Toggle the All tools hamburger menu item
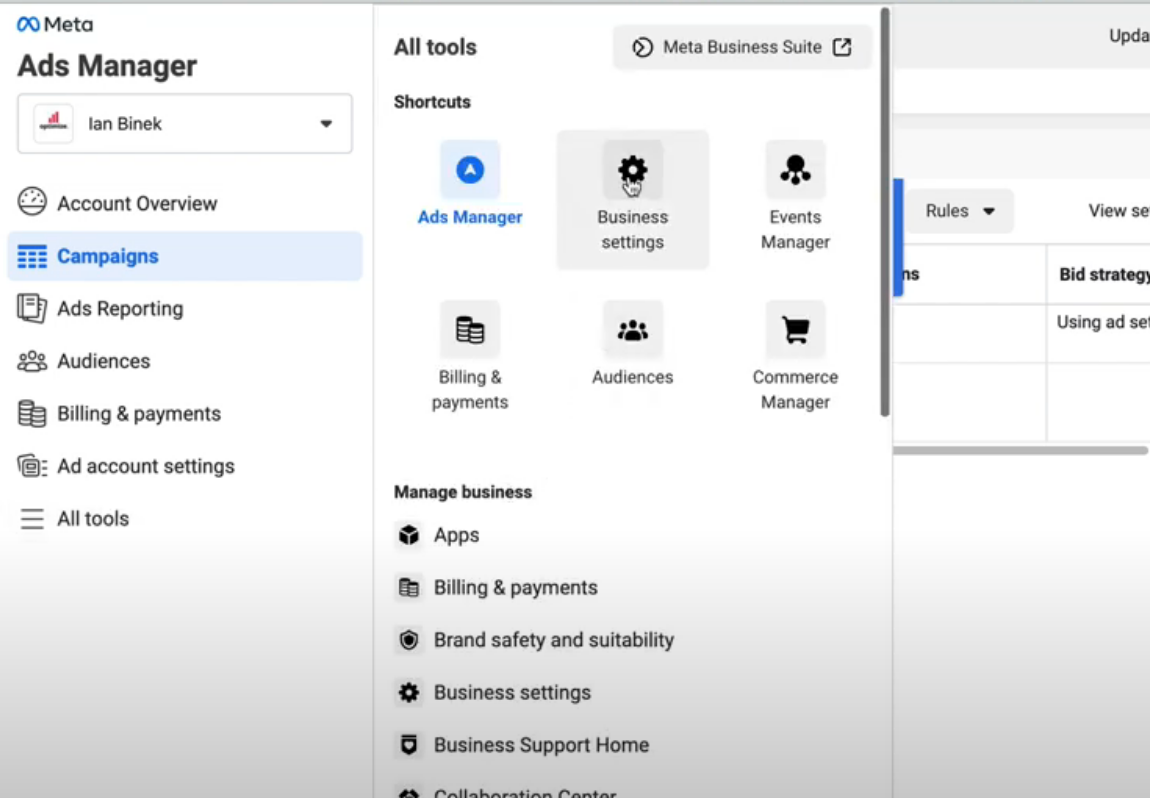 coord(185,519)
